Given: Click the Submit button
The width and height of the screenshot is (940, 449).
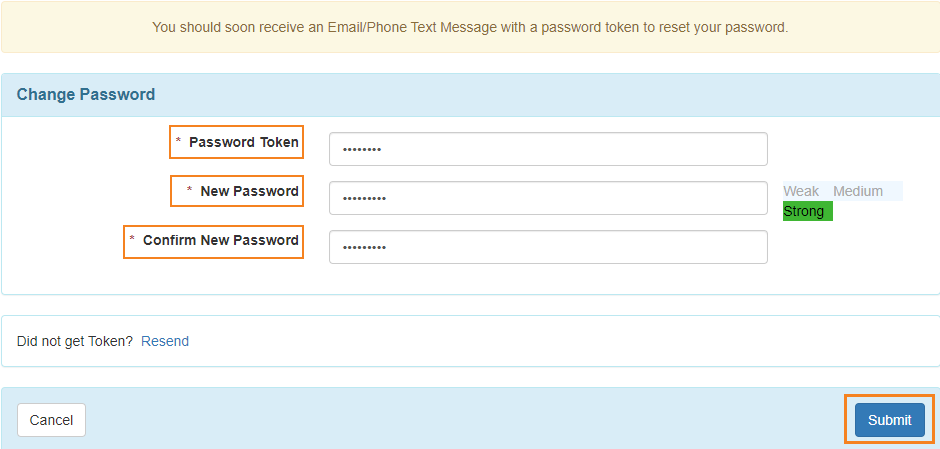Looking at the screenshot, I should point(890,420).
